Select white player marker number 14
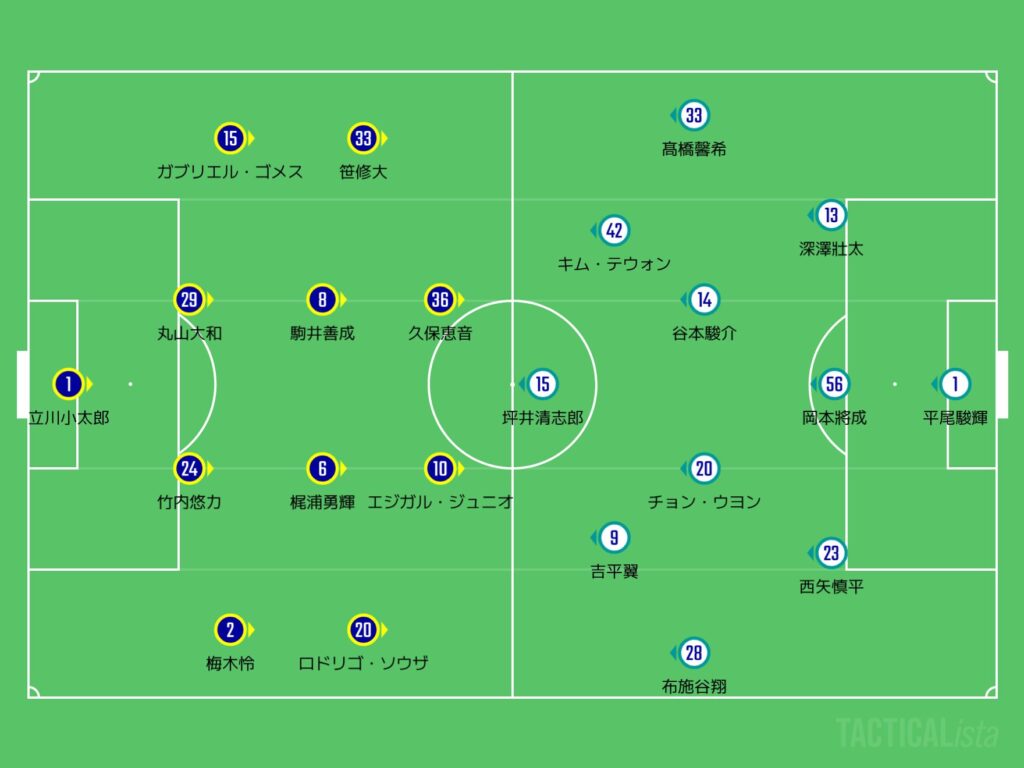This screenshot has height=768, width=1024. (704, 299)
